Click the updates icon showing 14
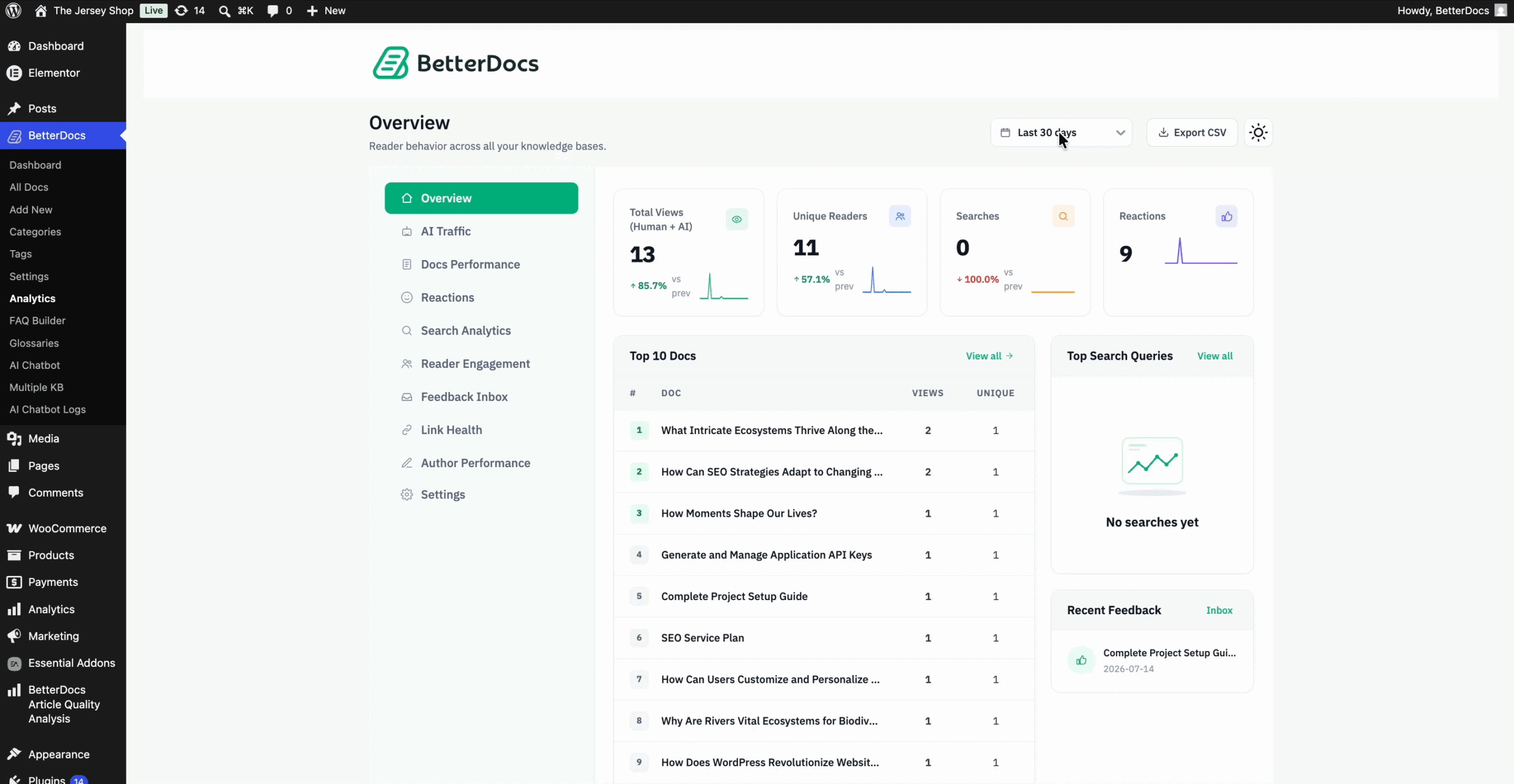Screen dimensions: 1514x784 pyautogui.click(x=182, y=11)
